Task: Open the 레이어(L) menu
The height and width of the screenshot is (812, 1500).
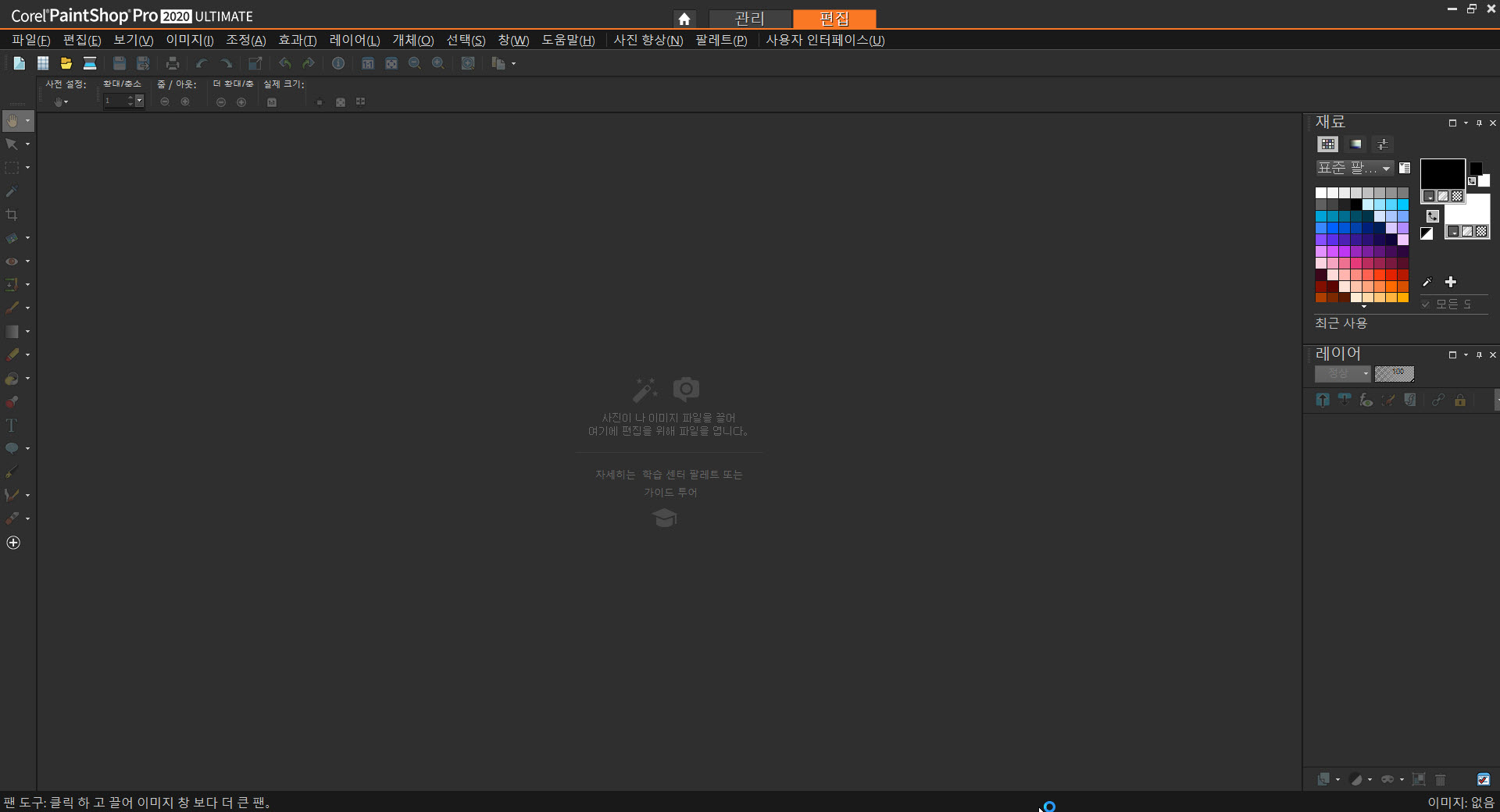Action: click(355, 40)
